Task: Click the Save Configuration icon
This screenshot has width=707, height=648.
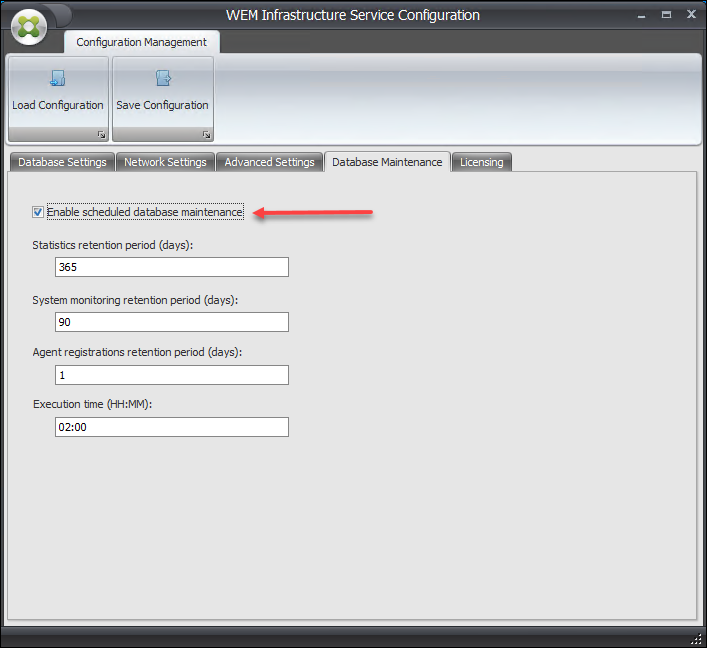Action: click(163, 78)
